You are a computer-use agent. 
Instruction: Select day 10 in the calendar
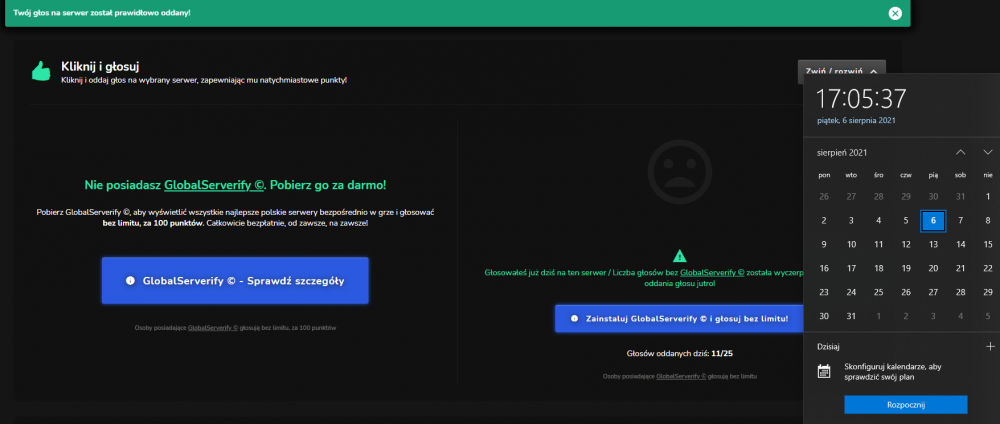[851, 244]
